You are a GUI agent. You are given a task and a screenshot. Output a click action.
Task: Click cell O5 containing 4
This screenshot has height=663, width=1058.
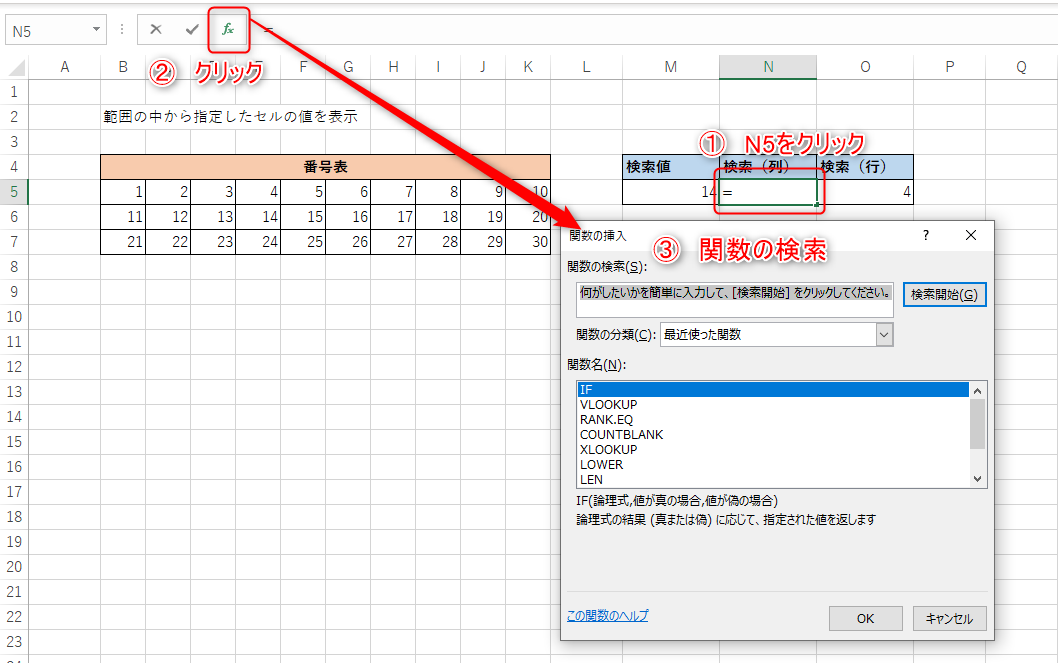865,192
